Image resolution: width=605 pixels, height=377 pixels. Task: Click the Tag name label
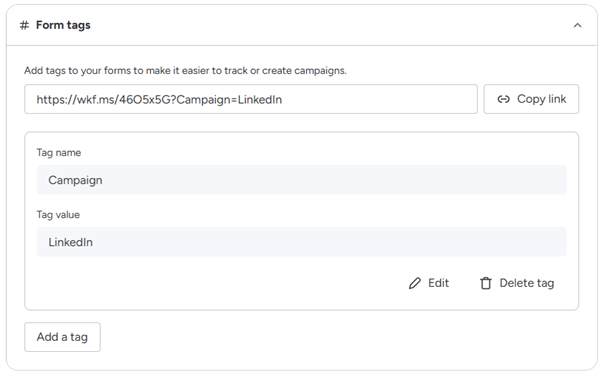coord(59,152)
